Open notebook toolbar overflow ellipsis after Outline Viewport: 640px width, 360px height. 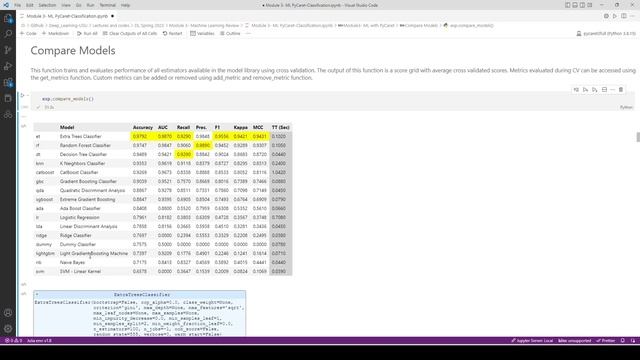(x=248, y=33)
